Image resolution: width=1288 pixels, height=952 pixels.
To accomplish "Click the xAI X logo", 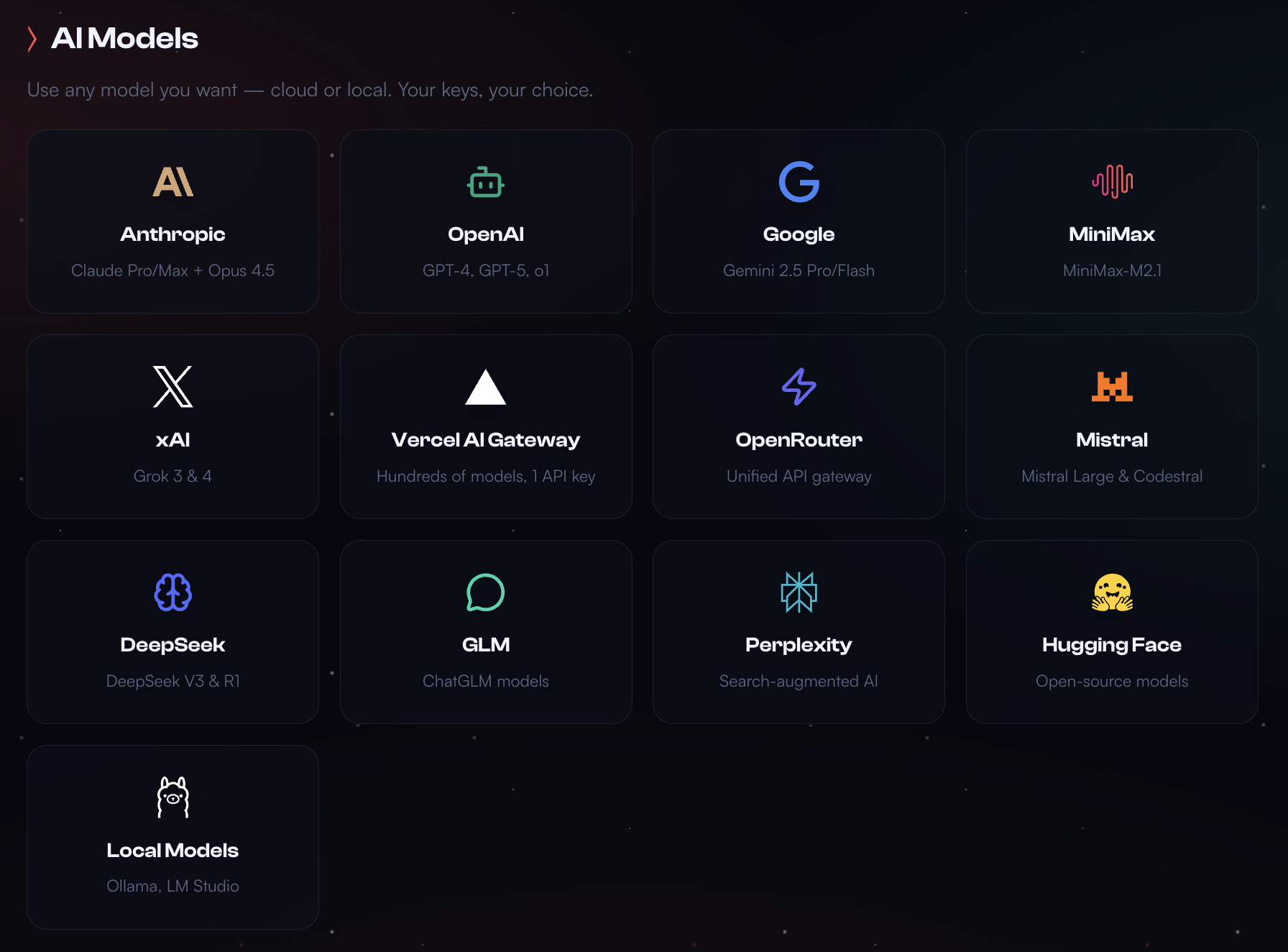I will click(172, 387).
